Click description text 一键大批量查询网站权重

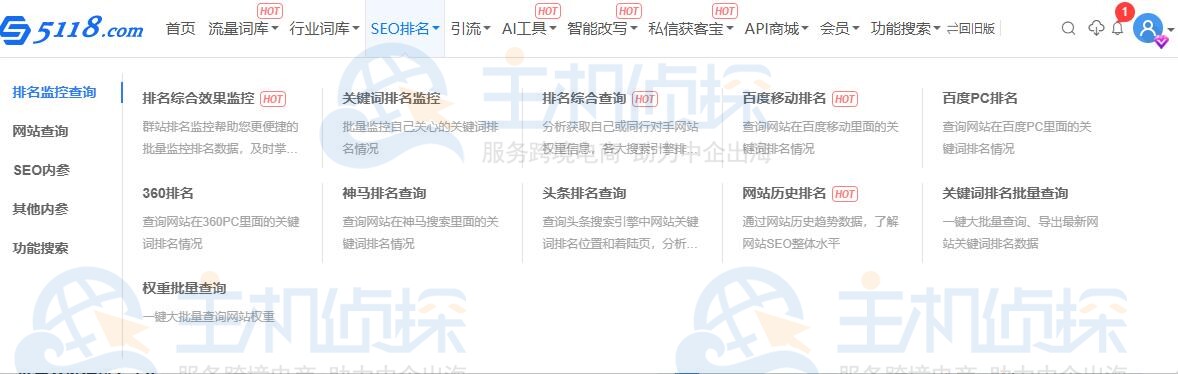pos(209,317)
